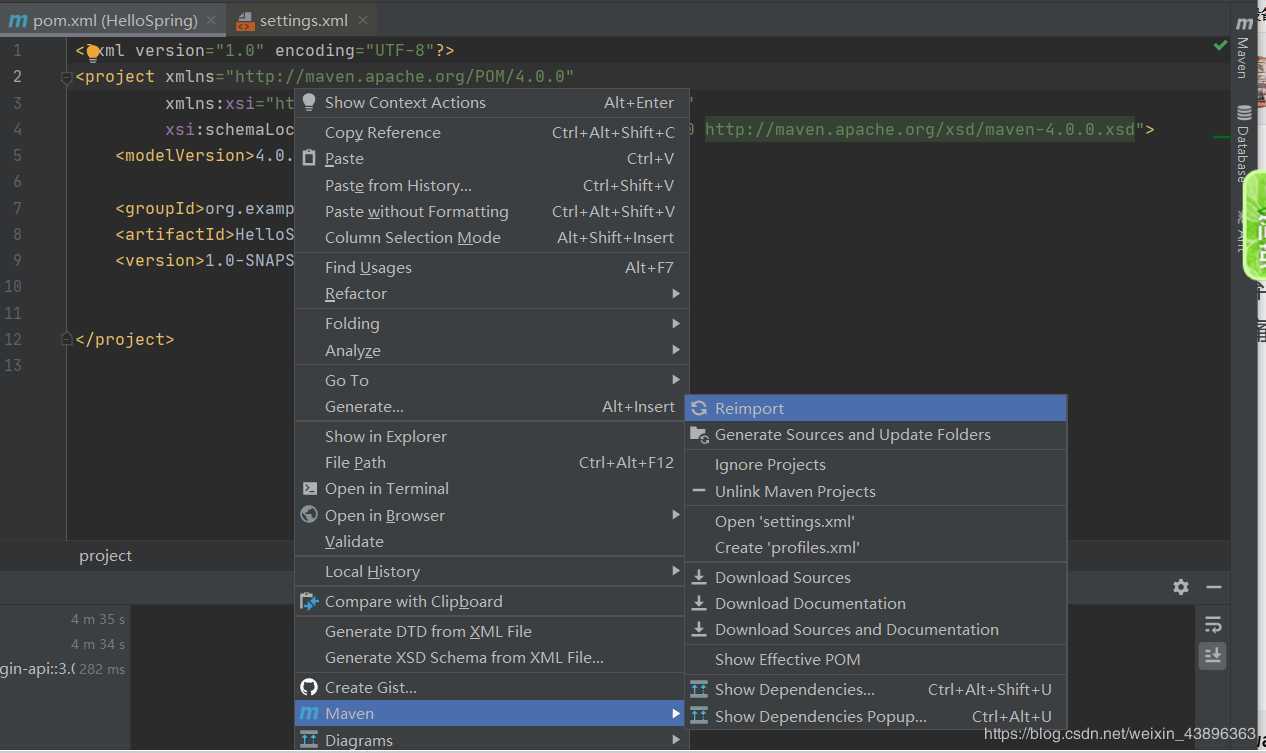This screenshot has width=1266, height=753.
Task: Click the project breadcrumb below editor
Action: 106,556
